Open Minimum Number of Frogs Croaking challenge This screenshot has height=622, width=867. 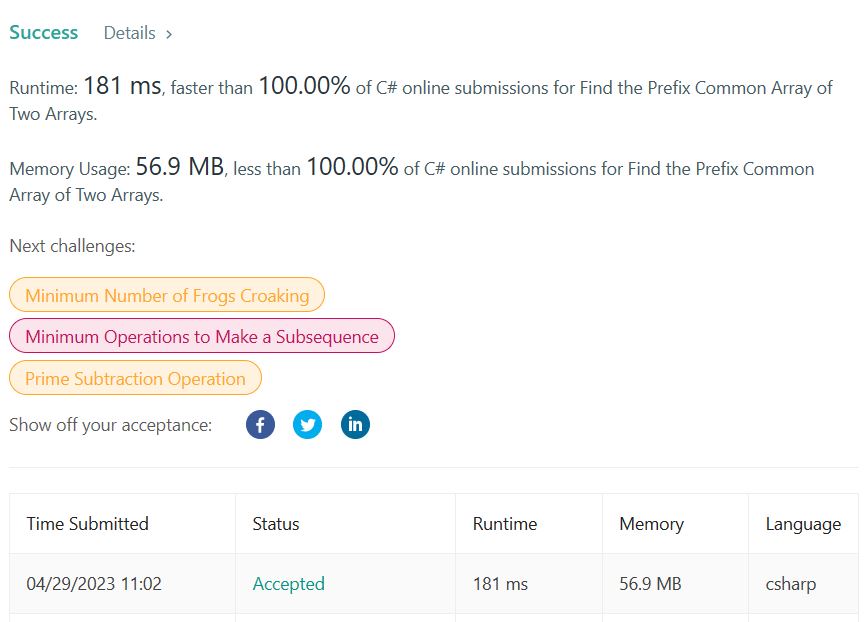(167, 295)
